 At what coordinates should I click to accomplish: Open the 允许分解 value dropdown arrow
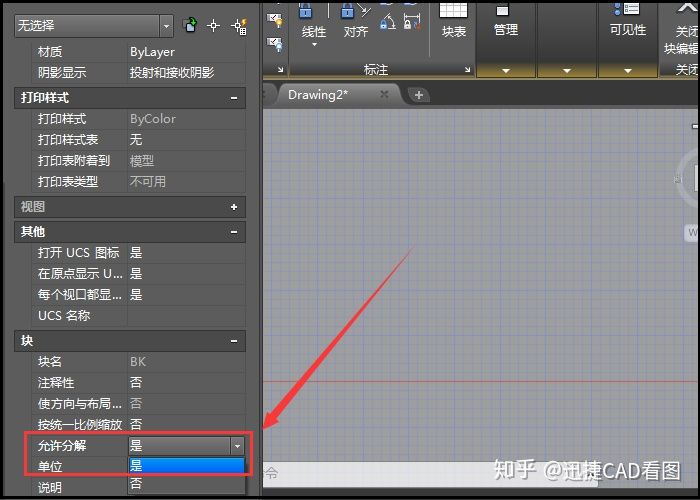[x=237, y=446]
